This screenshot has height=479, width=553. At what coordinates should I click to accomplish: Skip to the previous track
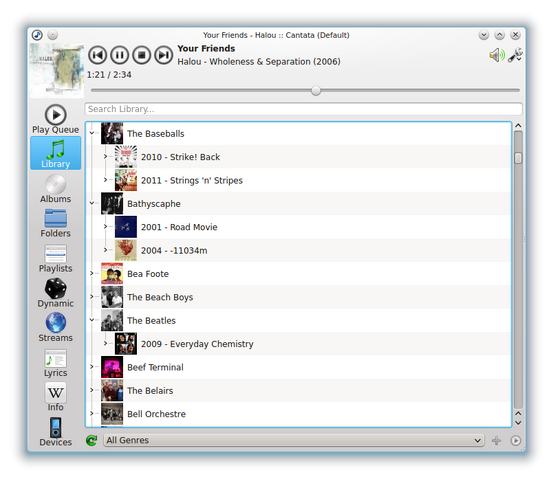click(97, 55)
